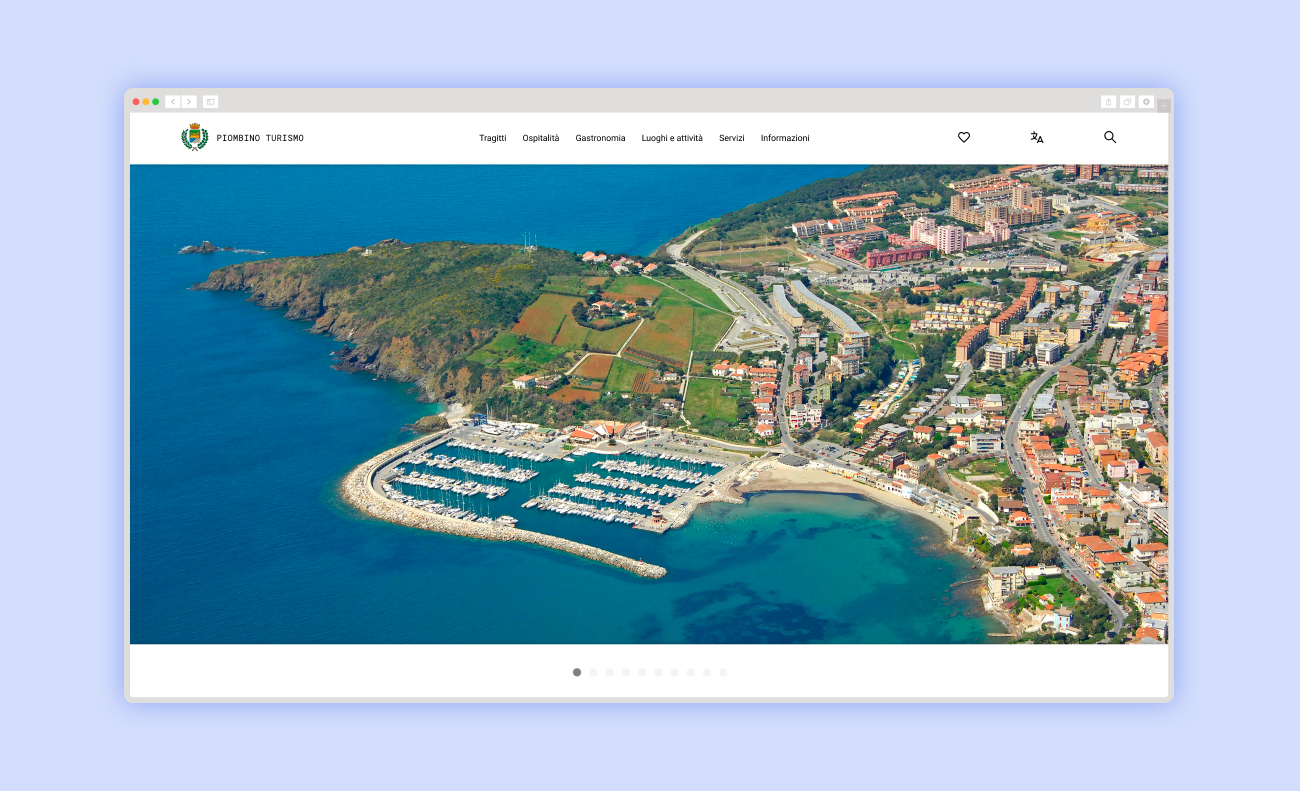The width and height of the screenshot is (1300, 791).
Task: Select the first (active) carousel dot
Action: [577, 672]
